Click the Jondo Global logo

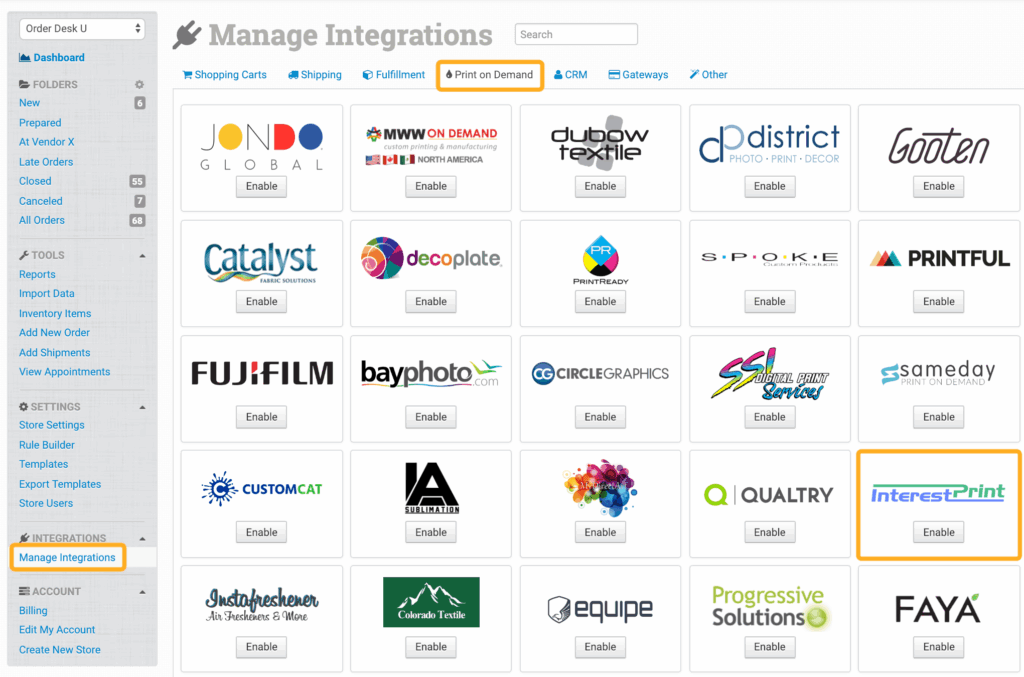click(262, 147)
